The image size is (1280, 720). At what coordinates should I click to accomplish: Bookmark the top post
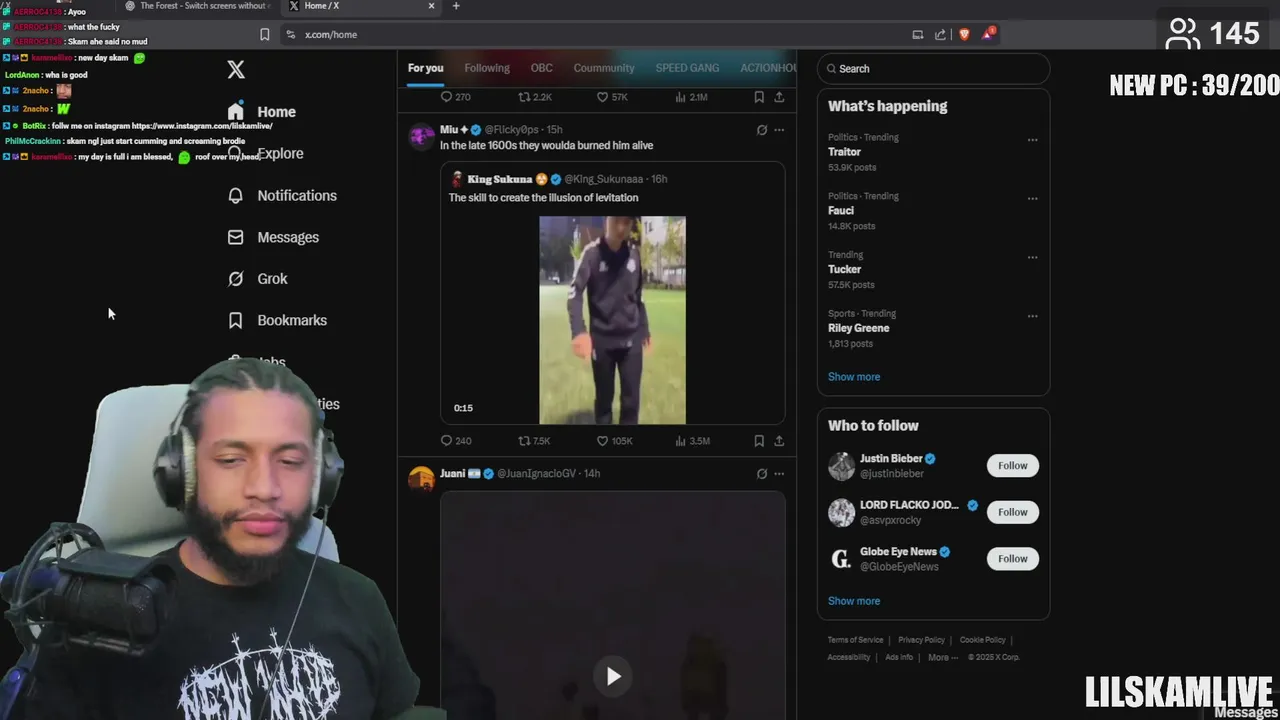pos(759,97)
